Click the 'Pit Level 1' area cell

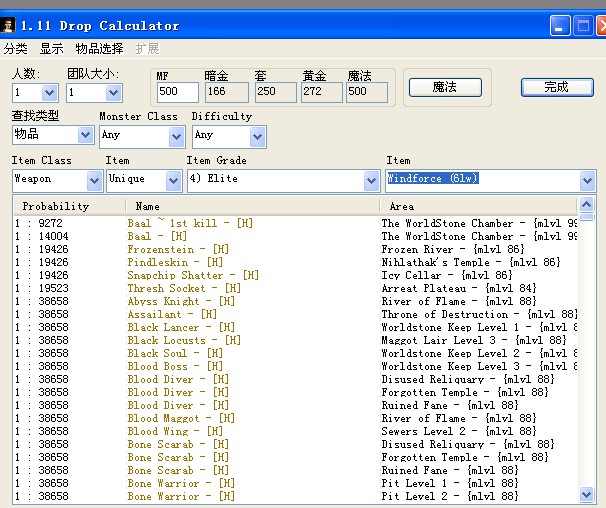click(x=449, y=483)
